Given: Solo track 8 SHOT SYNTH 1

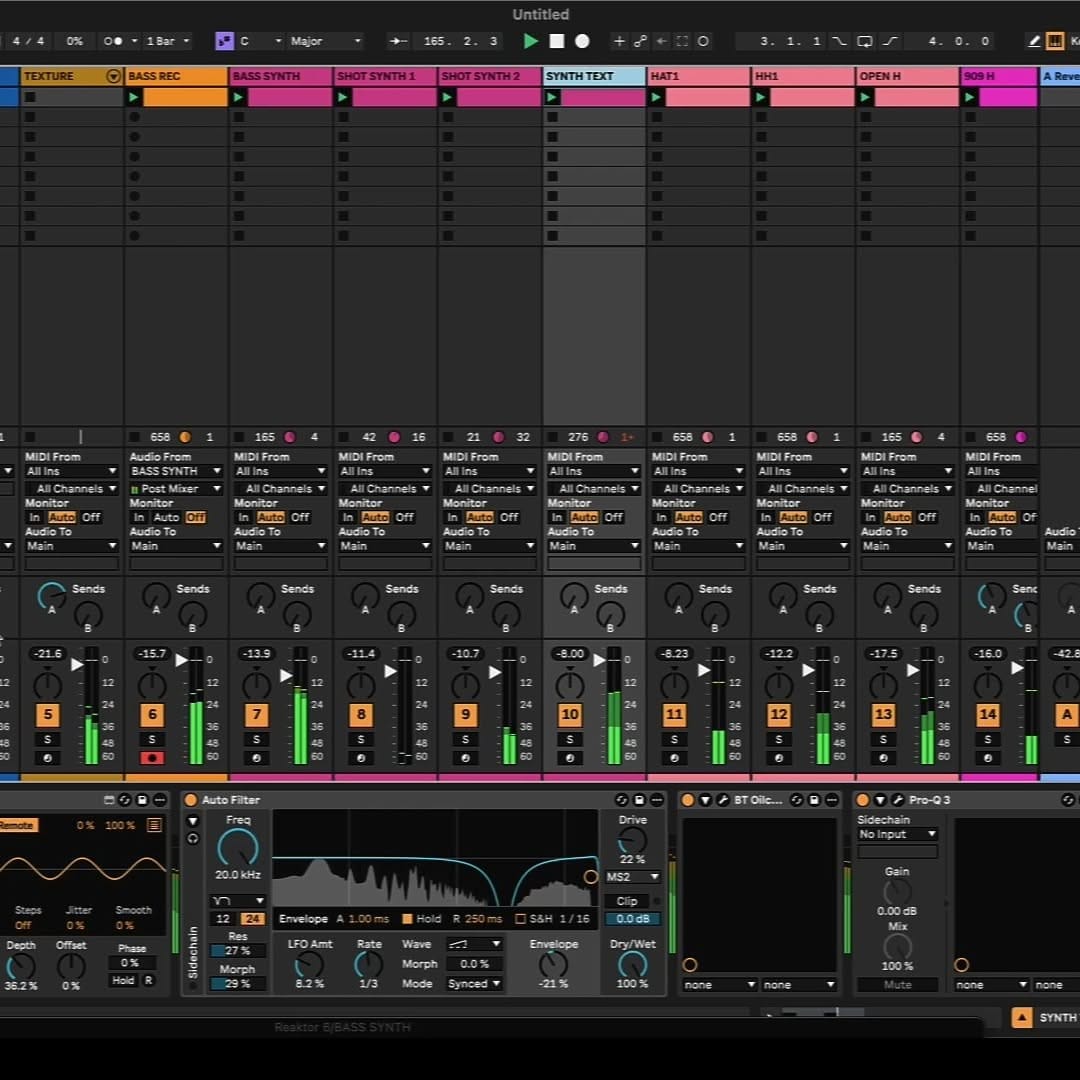Looking at the screenshot, I should [361, 739].
